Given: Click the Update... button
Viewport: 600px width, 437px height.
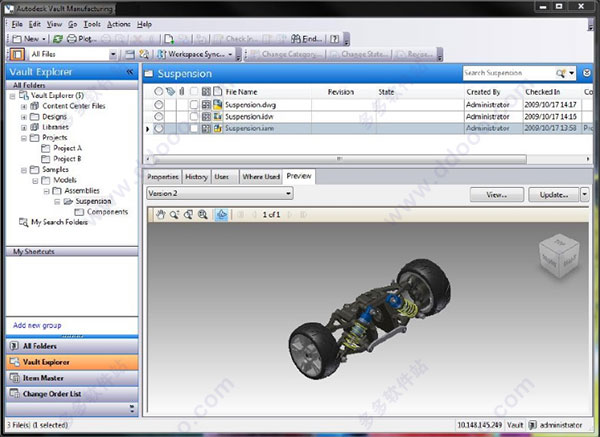Looking at the screenshot, I should click(x=554, y=195).
